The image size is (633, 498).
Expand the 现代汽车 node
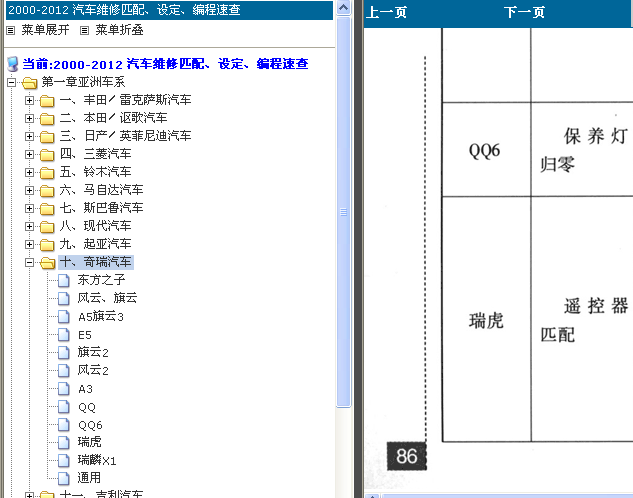click(29, 226)
